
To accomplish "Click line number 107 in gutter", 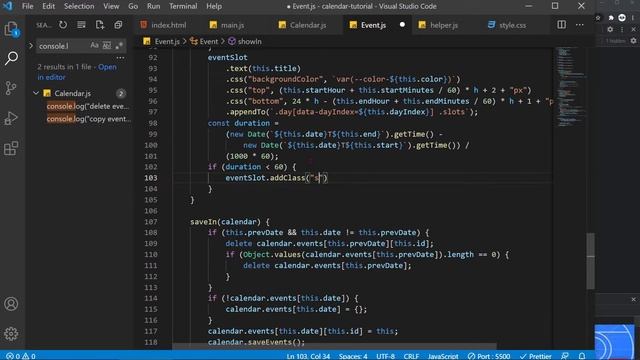I will click(x=151, y=222).
